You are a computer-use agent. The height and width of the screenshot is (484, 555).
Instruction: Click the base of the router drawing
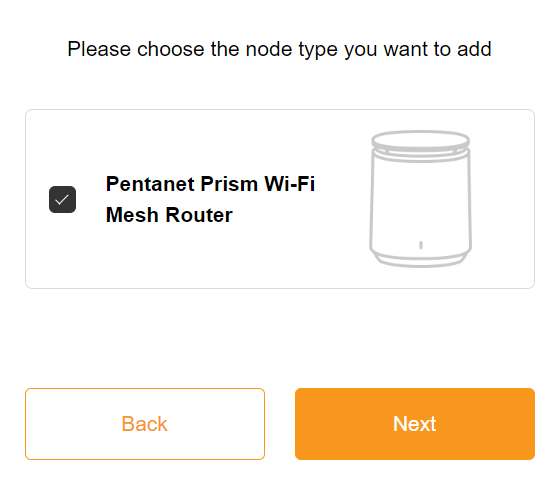pos(420,258)
